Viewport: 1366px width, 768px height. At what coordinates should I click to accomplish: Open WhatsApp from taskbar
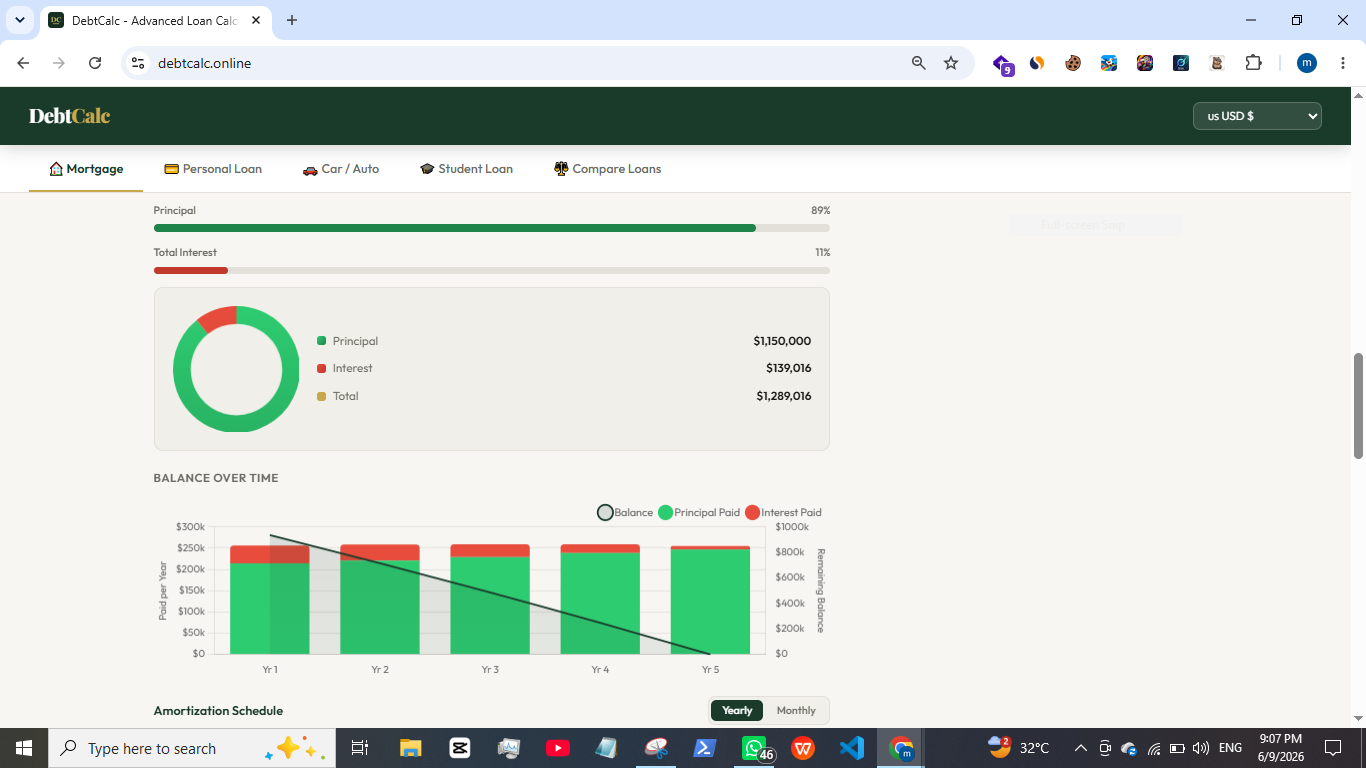tap(755, 748)
